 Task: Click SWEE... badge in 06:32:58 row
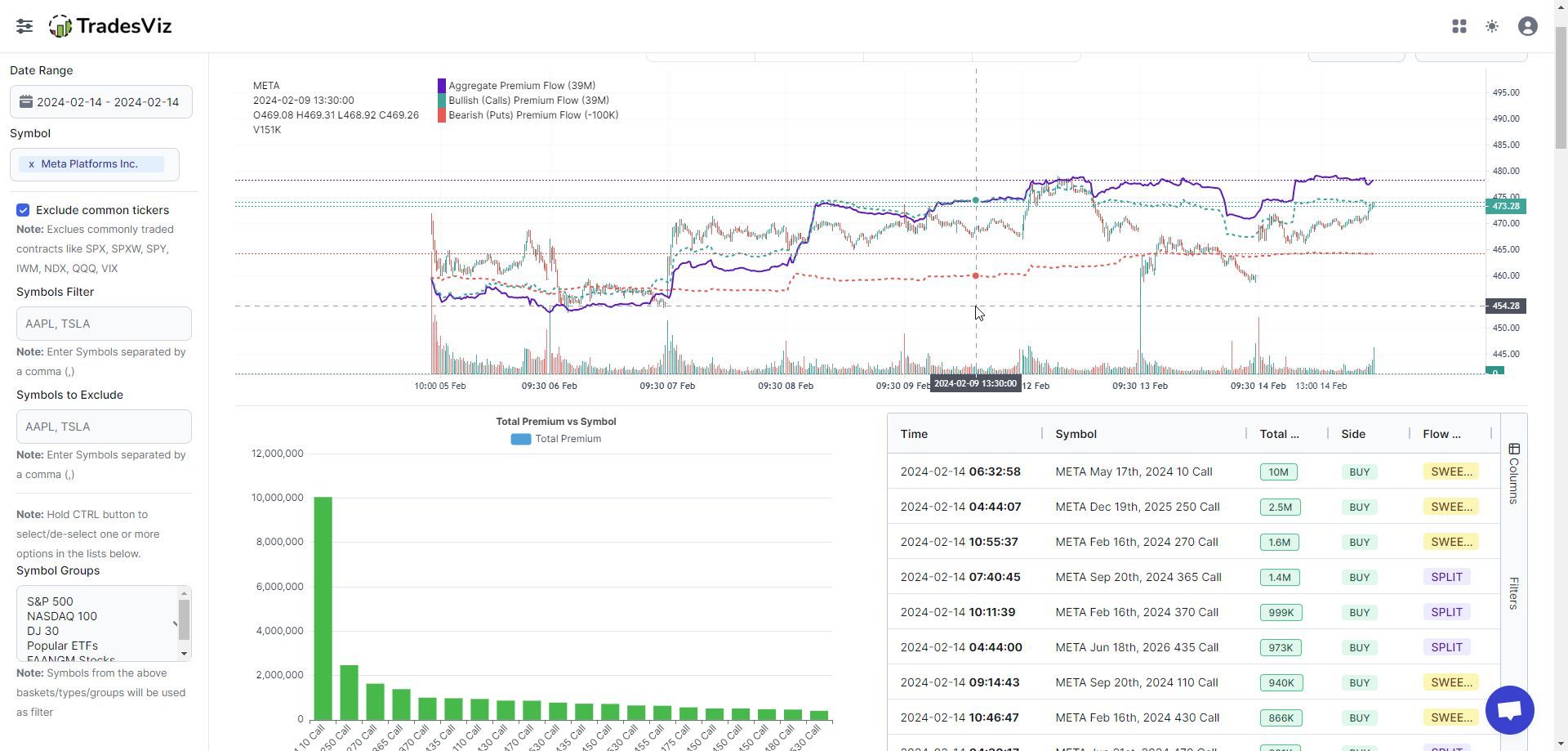point(1450,472)
